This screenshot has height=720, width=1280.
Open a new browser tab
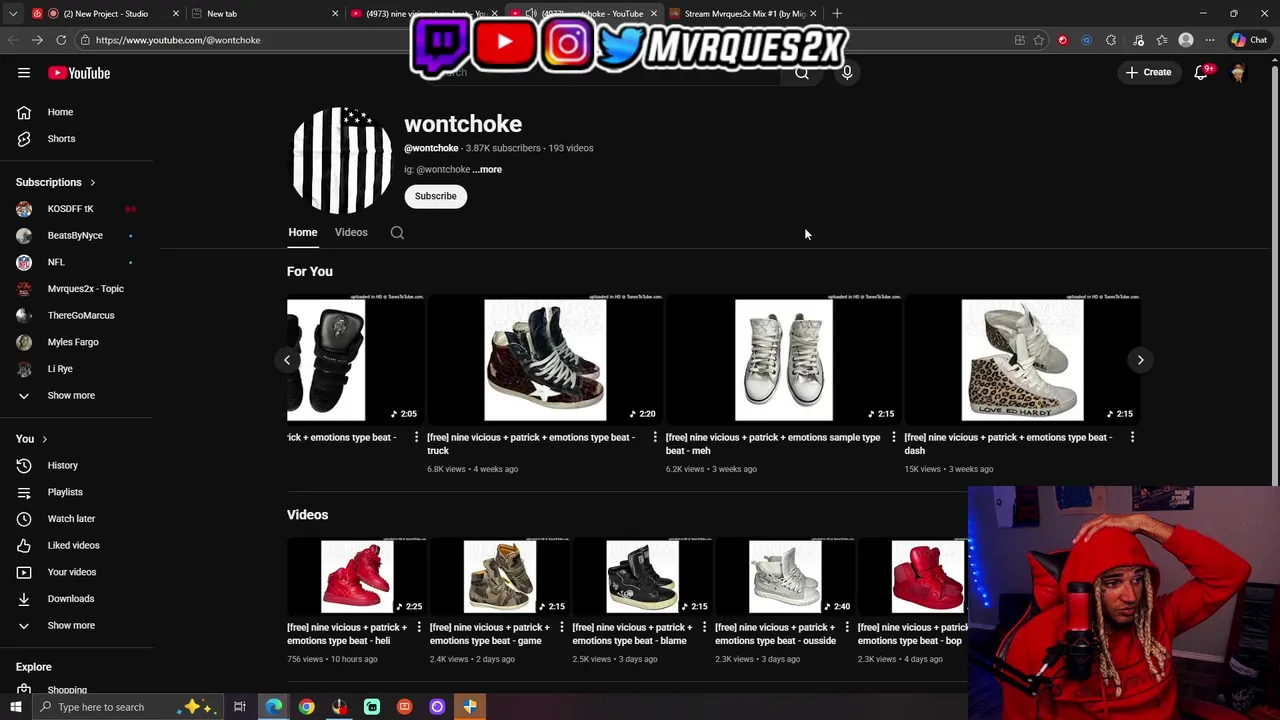click(x=837, y=14)
